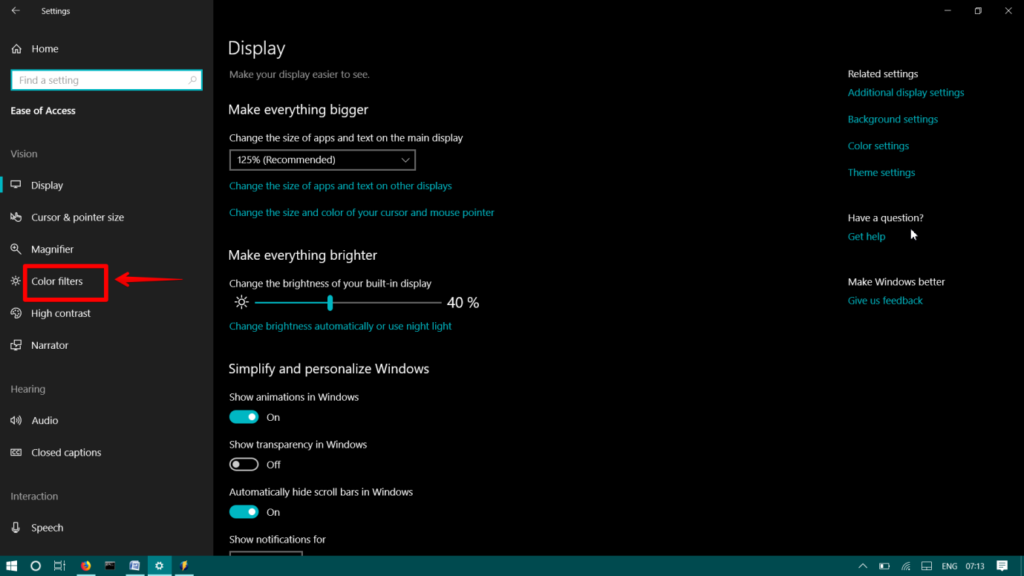The height and width of the screenshot is (576, 1024).
Task: Click the Audio speaker icon in sidebar
Action: (x=16, y=420)
